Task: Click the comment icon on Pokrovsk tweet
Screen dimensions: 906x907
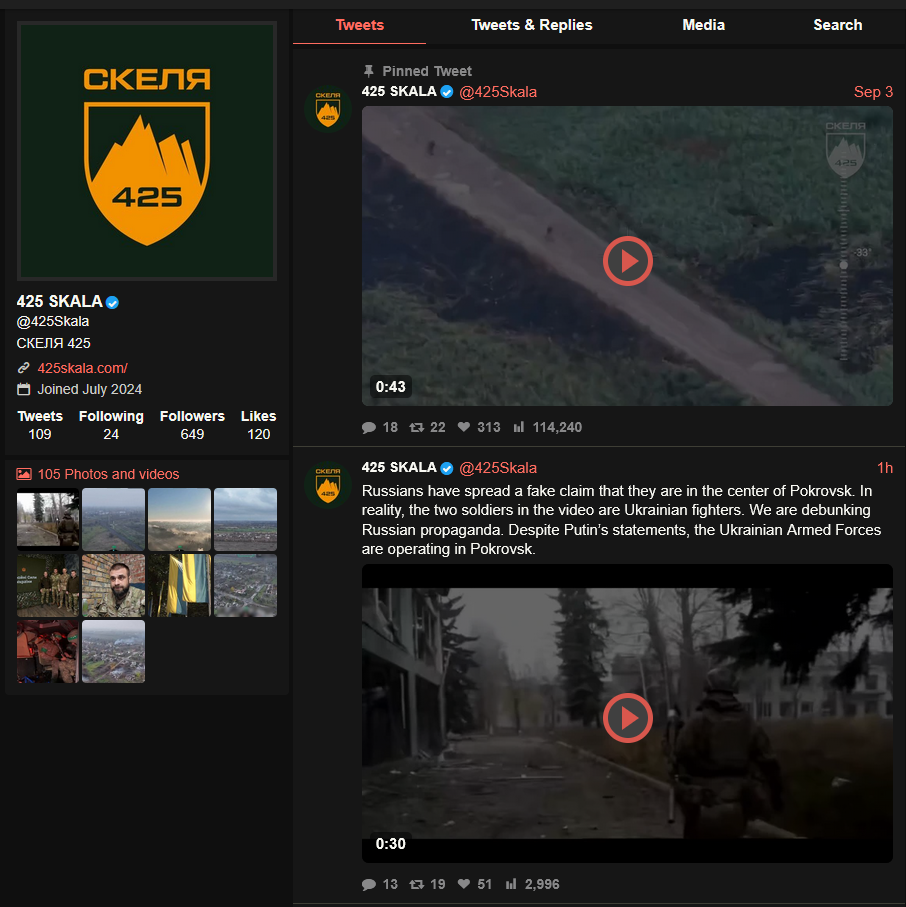Action: click(x=369, y=884)
